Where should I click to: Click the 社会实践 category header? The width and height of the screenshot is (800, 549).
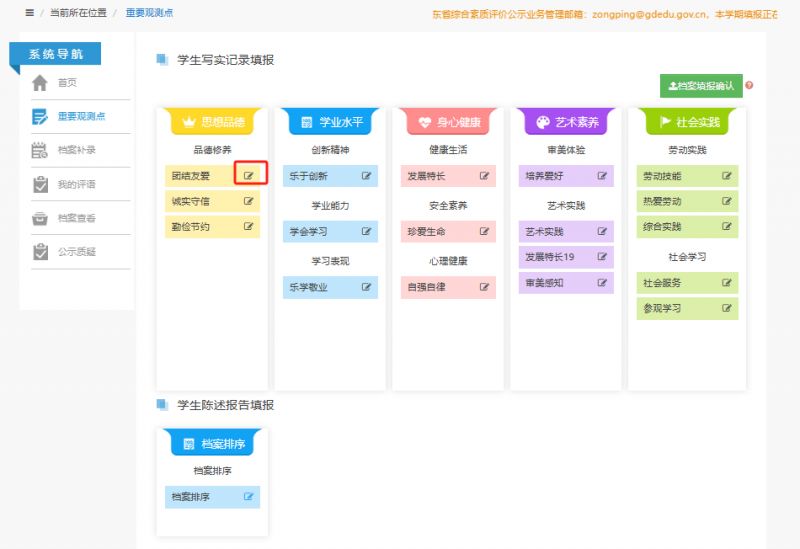(687, 122)
